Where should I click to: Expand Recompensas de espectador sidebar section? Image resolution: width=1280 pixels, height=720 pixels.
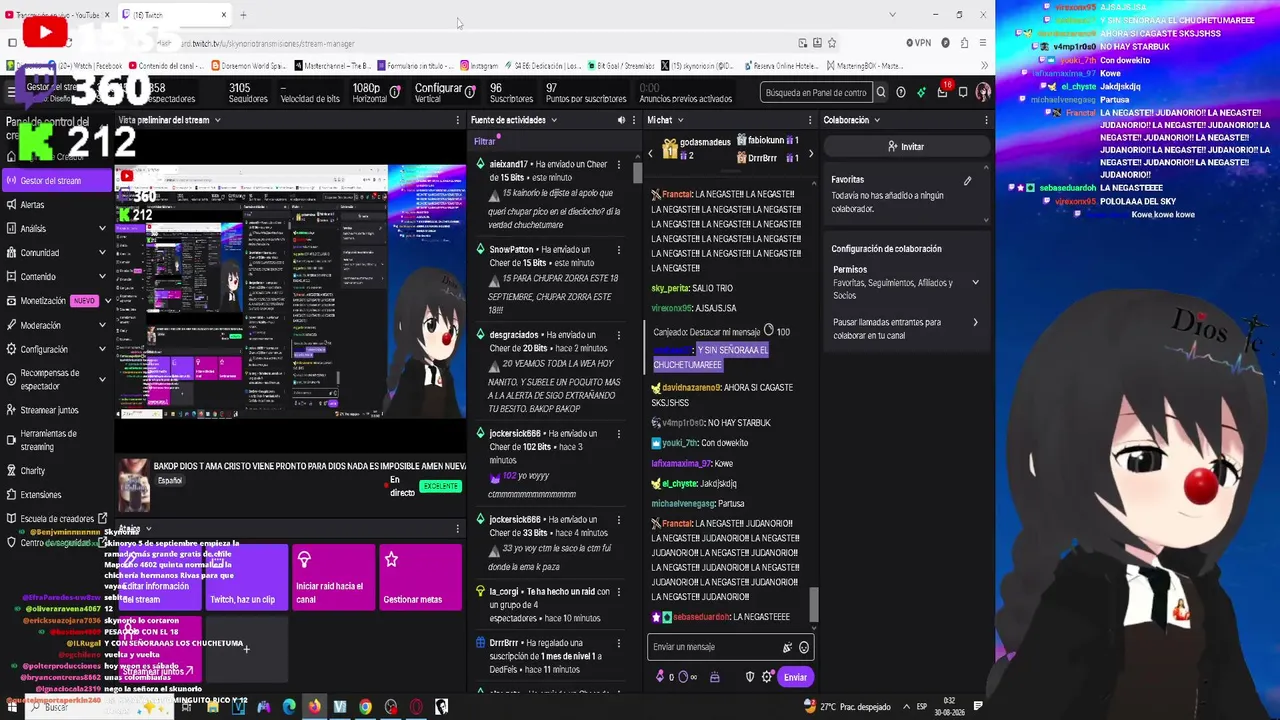tap(102, 380)
